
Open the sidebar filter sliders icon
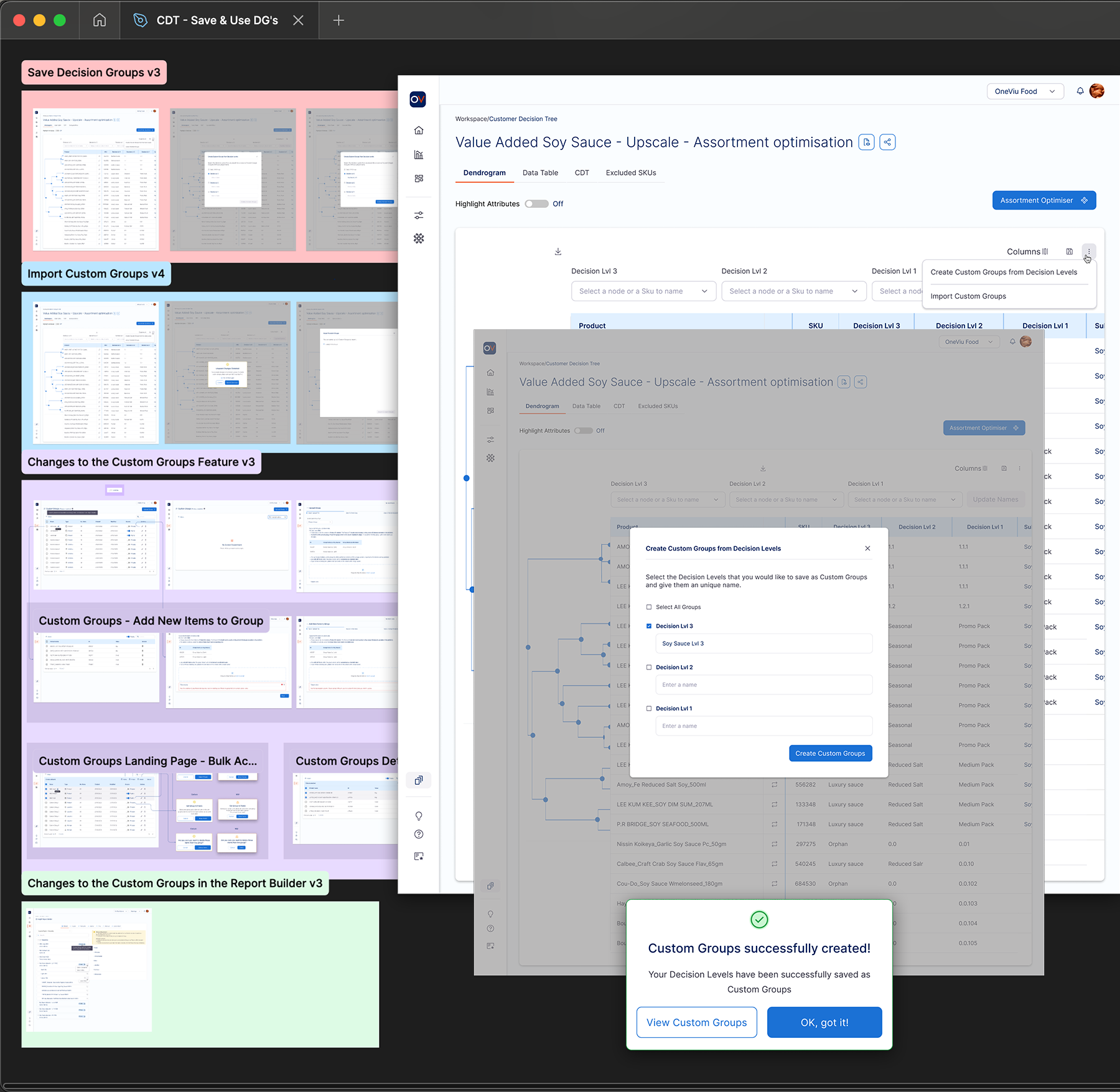pos(419,215)
